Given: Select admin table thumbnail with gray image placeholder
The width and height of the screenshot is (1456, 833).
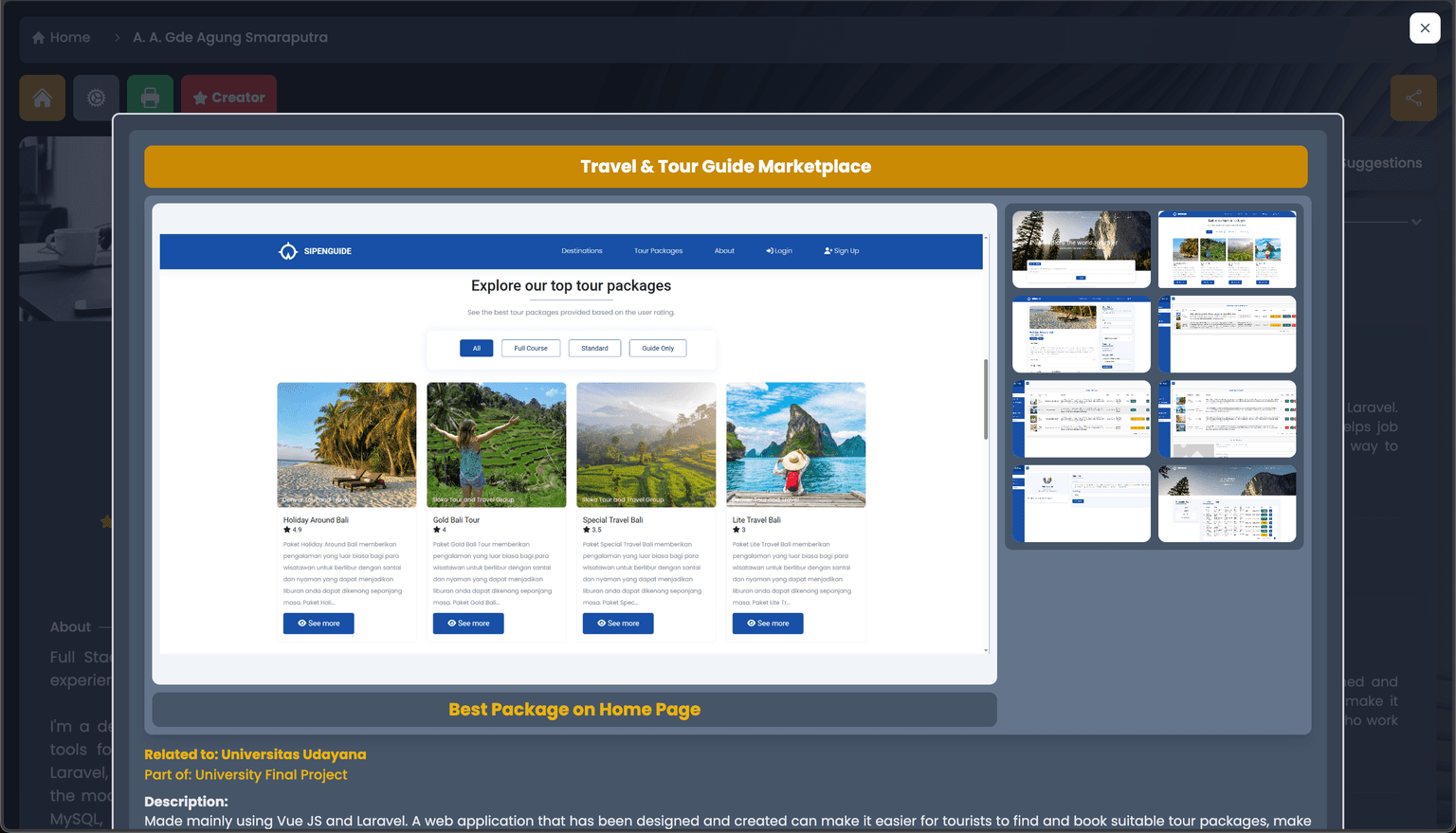Looking at the screenshot, I should point(1227,419).
